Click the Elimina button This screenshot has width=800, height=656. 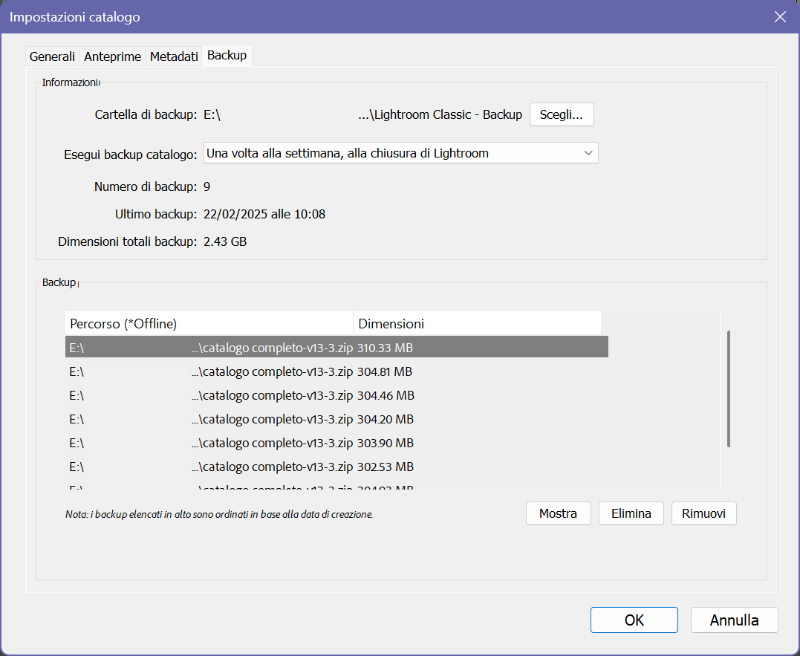click(x=631, y=513)
